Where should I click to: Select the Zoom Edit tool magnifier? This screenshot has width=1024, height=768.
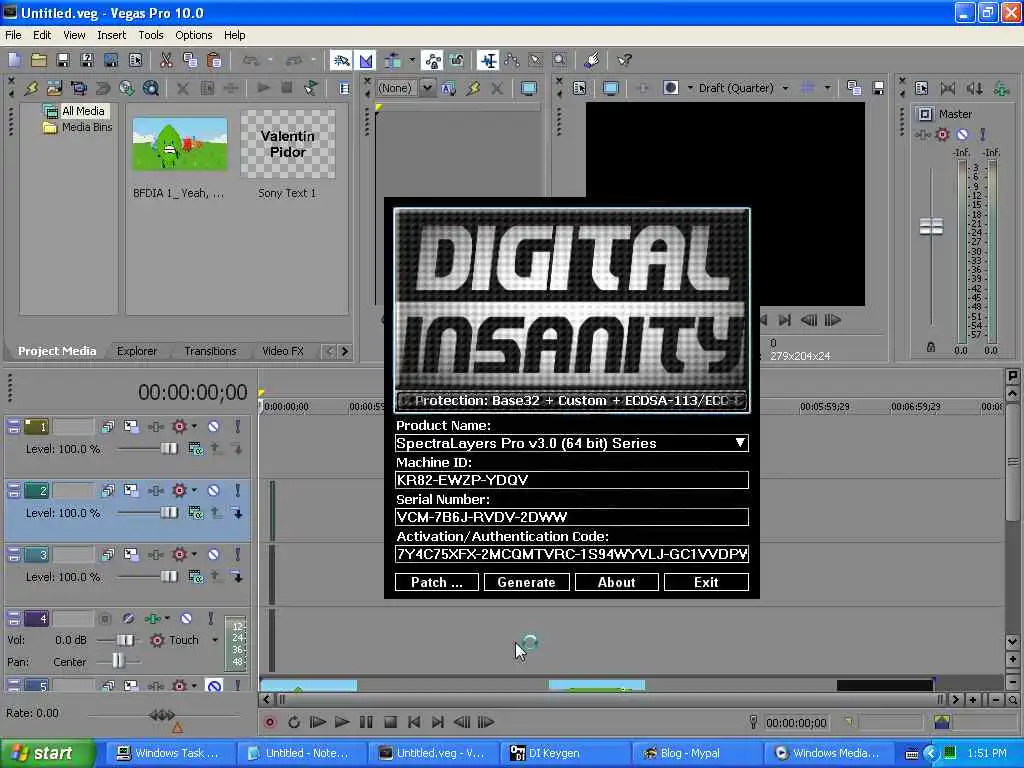pyautogui.click(x=560, y=60)
